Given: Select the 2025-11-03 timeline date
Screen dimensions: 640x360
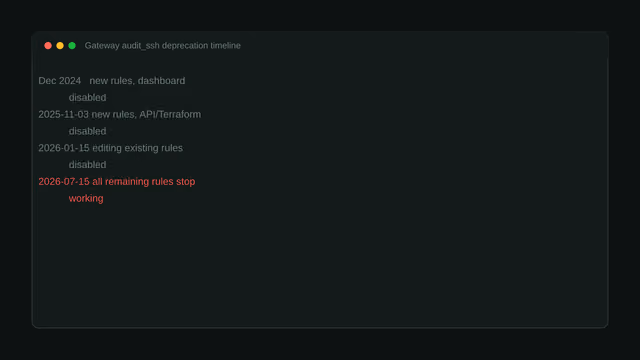Looking at the screenshot, I should point(63,114).
